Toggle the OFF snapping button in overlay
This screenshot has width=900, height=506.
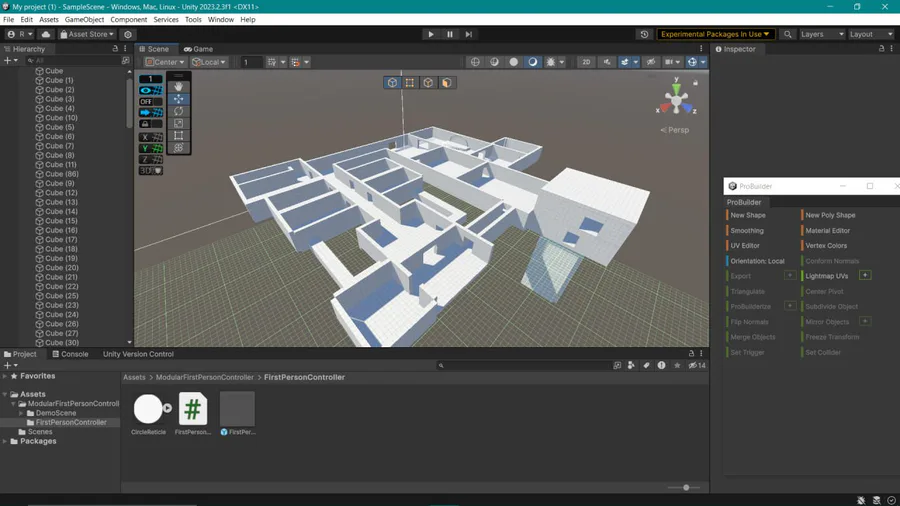pos(150,102)
